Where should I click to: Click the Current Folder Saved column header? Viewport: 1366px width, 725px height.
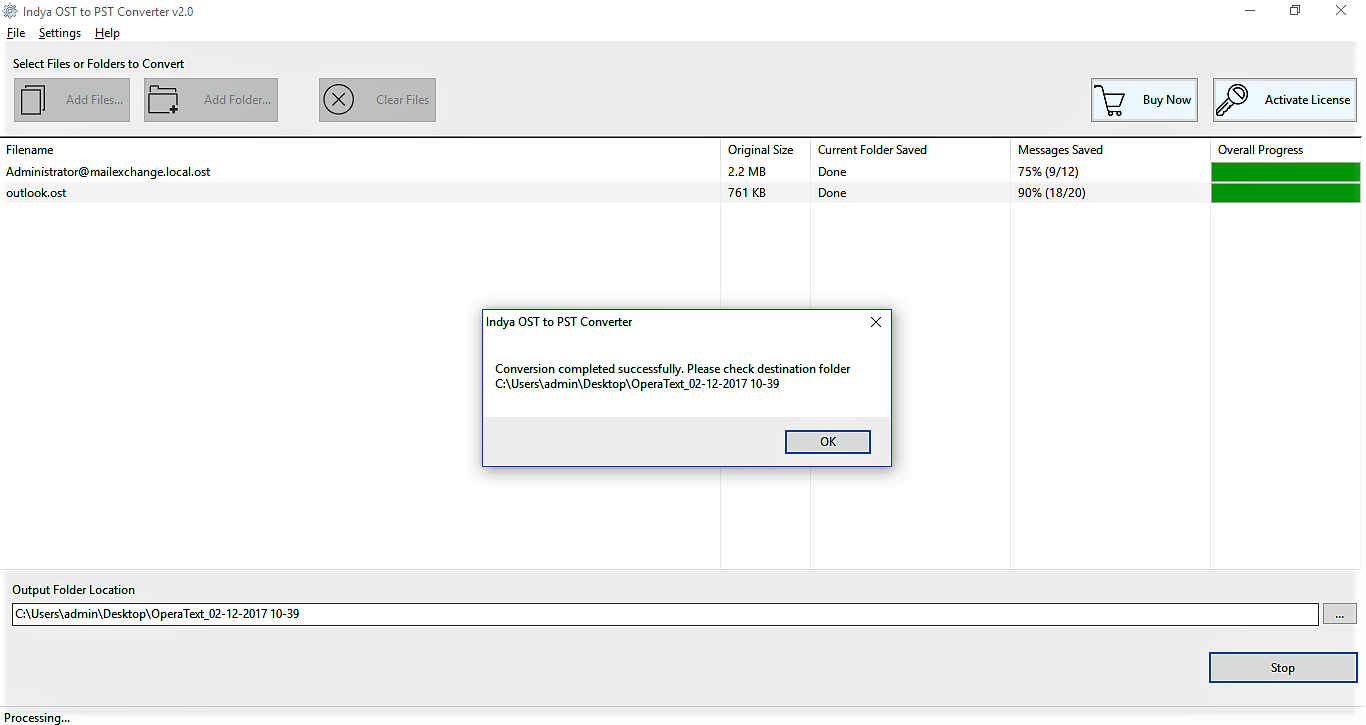click(910, 150)
